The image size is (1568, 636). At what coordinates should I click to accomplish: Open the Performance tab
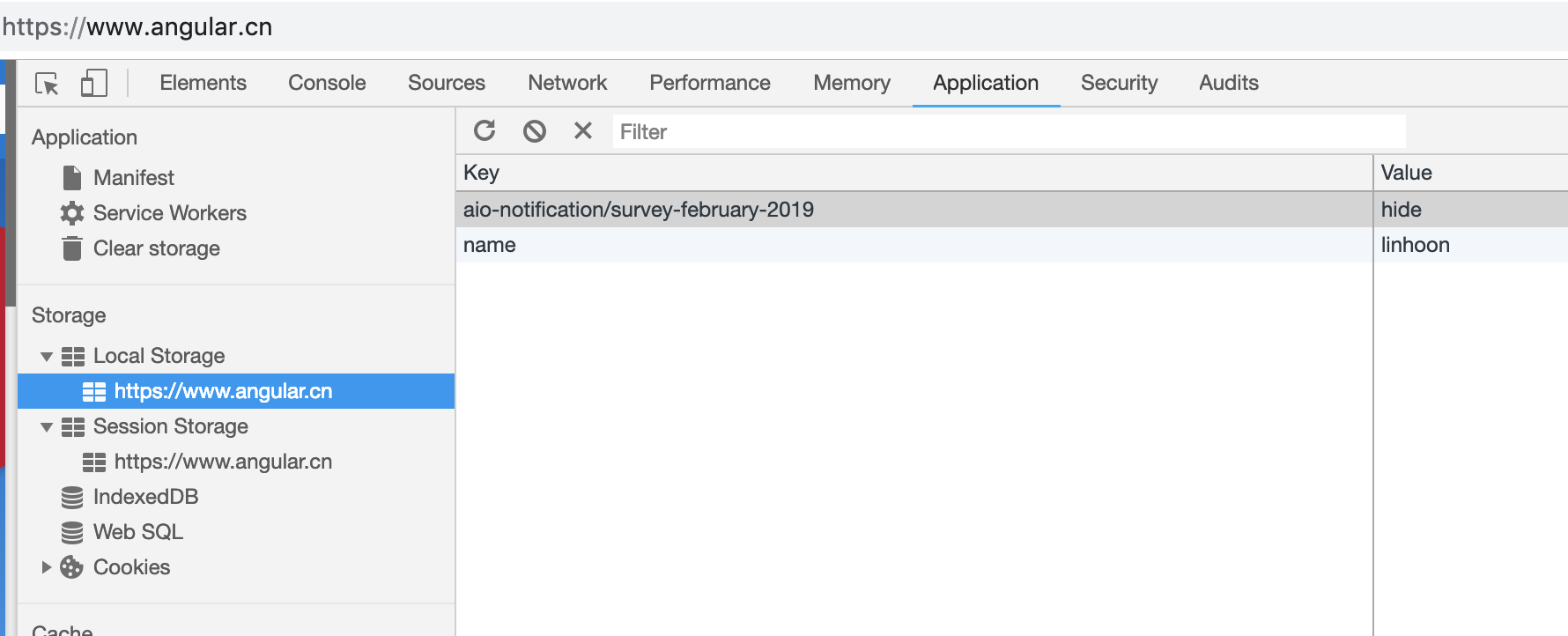[710, 83]
